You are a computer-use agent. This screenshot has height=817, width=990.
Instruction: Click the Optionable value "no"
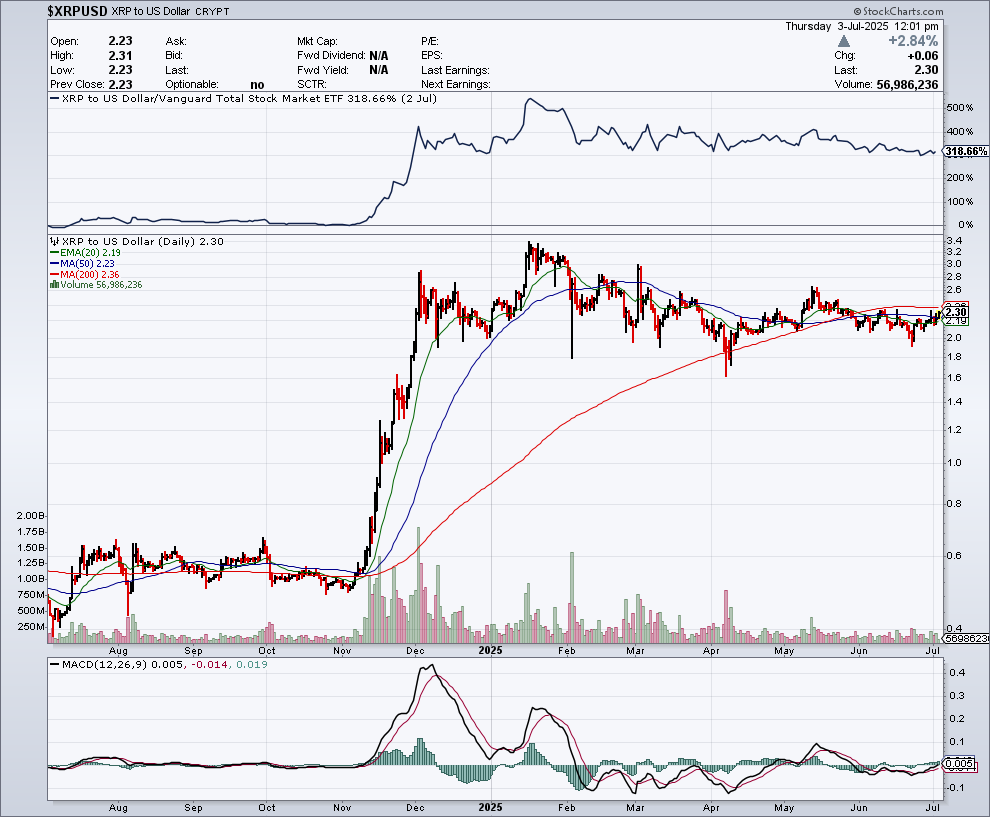click(x=257, y=85)
